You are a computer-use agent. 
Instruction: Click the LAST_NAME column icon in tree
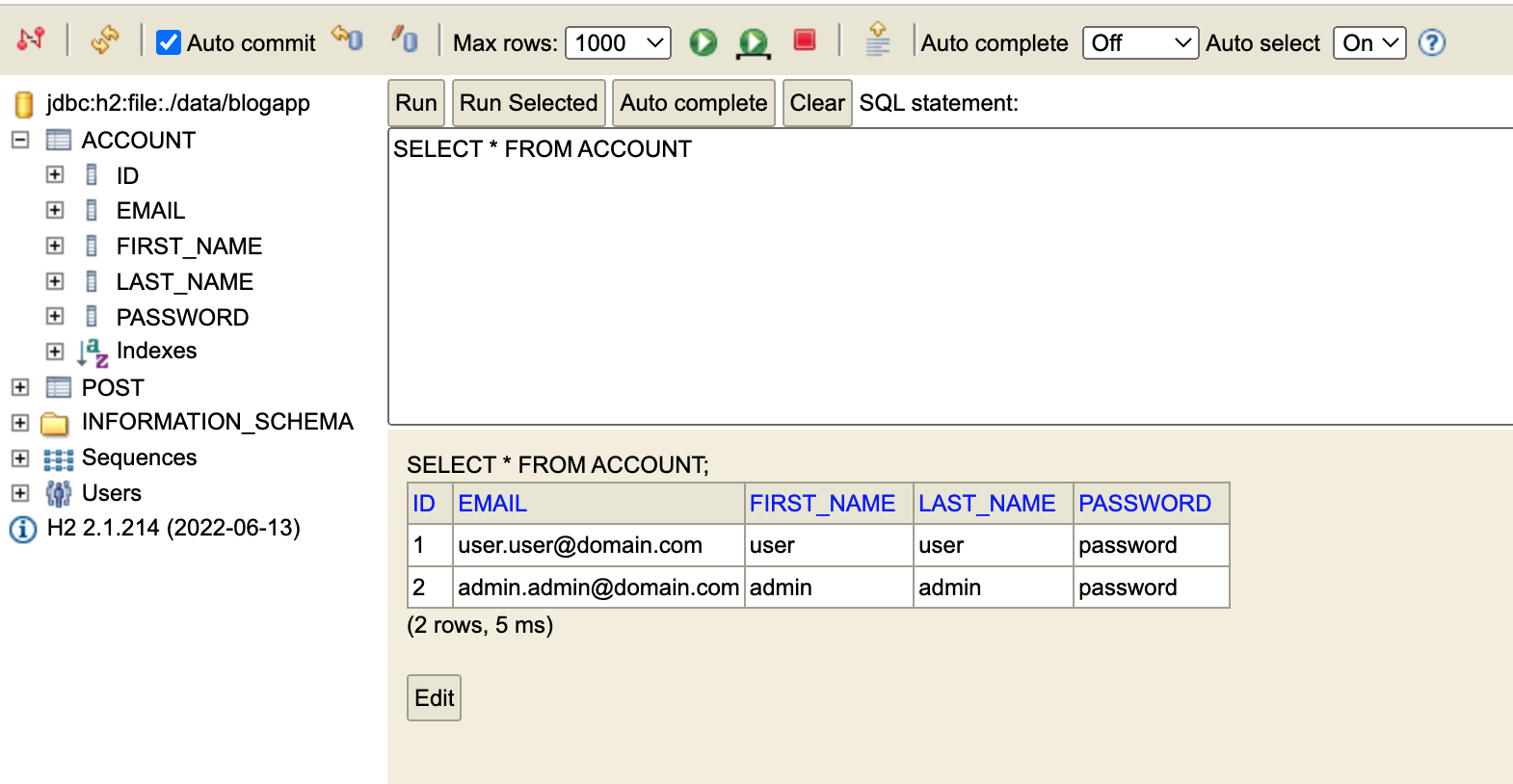[92, 281]
